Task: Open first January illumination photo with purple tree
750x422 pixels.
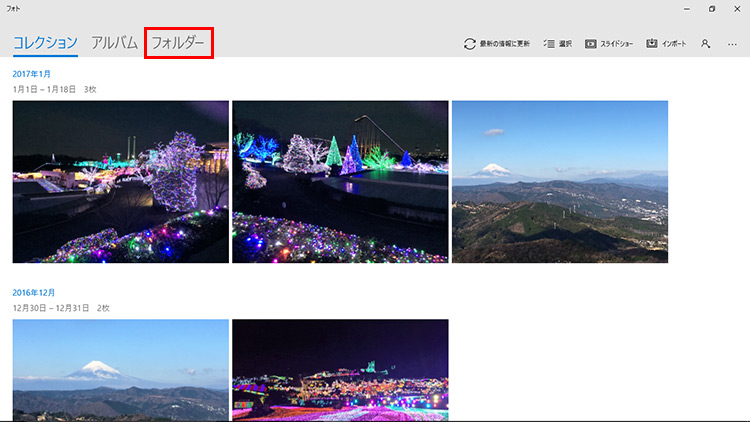Action: pos(120,181)
